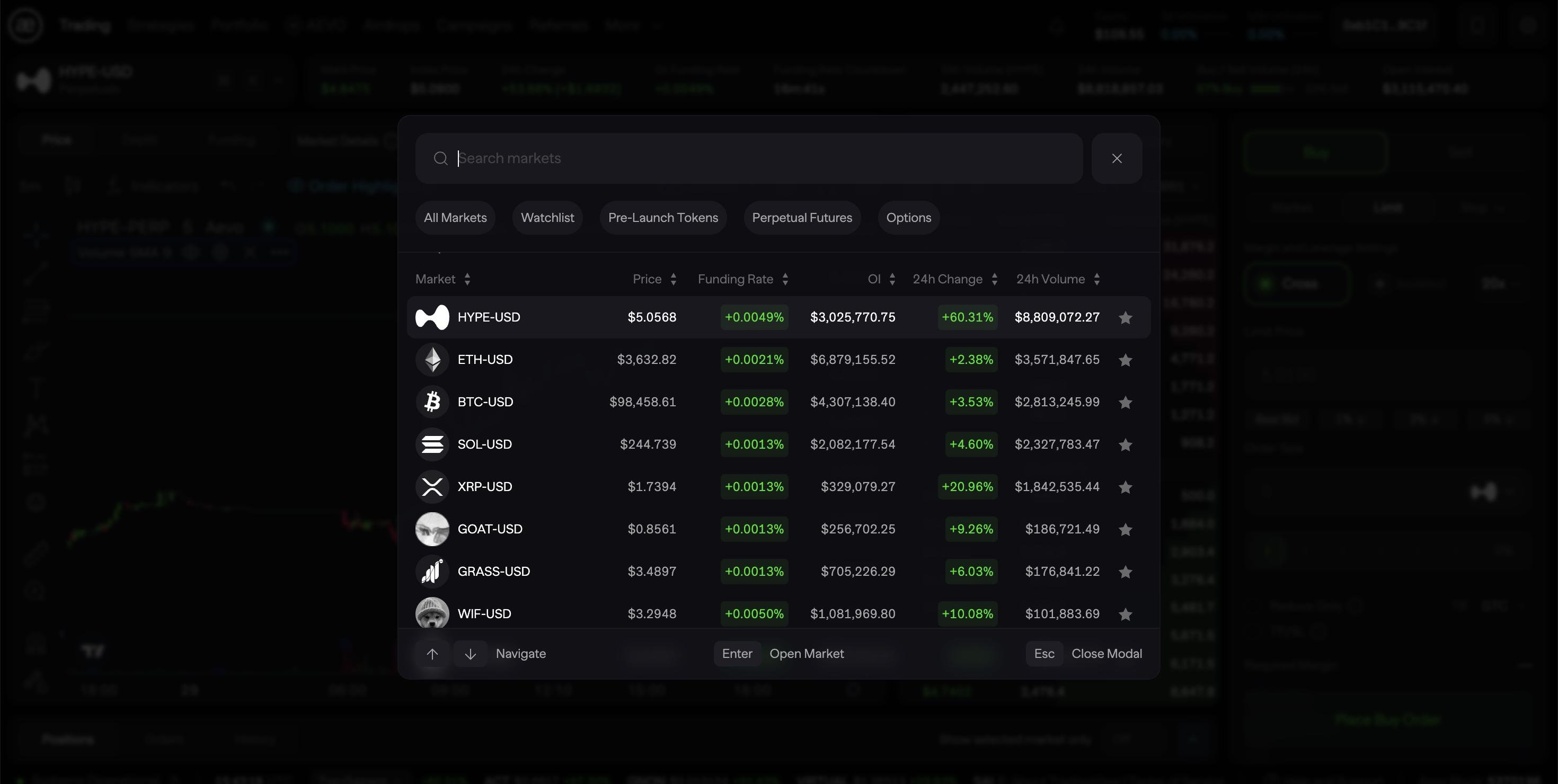Open the BTC-USD market name
This screenshot has width=1558, height=784.
coord(485,402)
